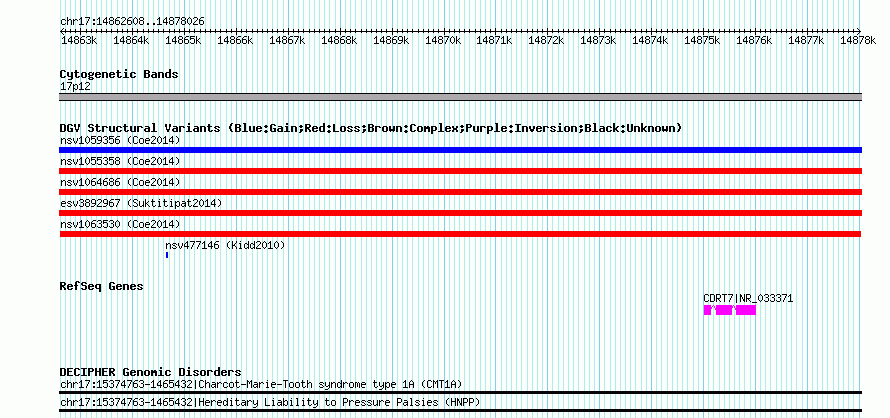Click the 14871k ruler tick label

494,40
